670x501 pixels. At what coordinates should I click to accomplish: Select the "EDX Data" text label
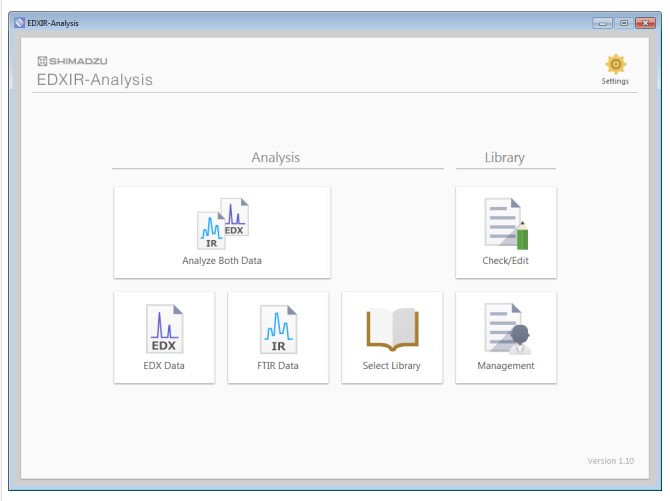tap(164, 366)
